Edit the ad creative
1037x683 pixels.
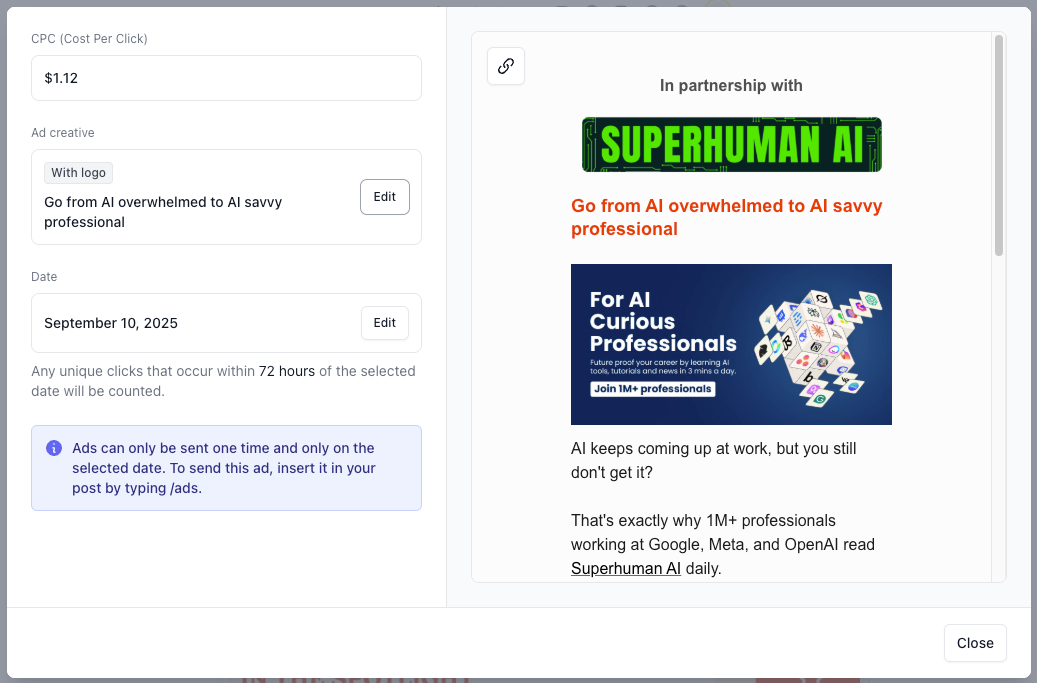[x=385, y=197]
